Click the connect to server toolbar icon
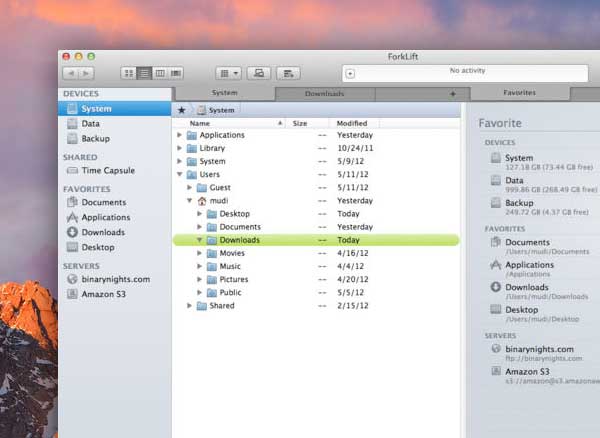The image size is (600, 438). tap(259, 73)
